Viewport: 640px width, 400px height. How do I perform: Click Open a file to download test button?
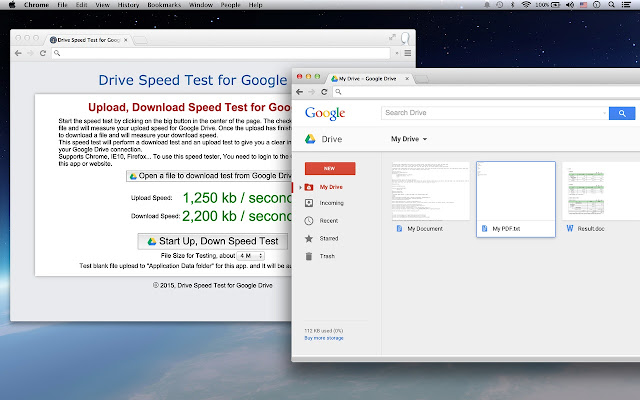click(209, 176)
